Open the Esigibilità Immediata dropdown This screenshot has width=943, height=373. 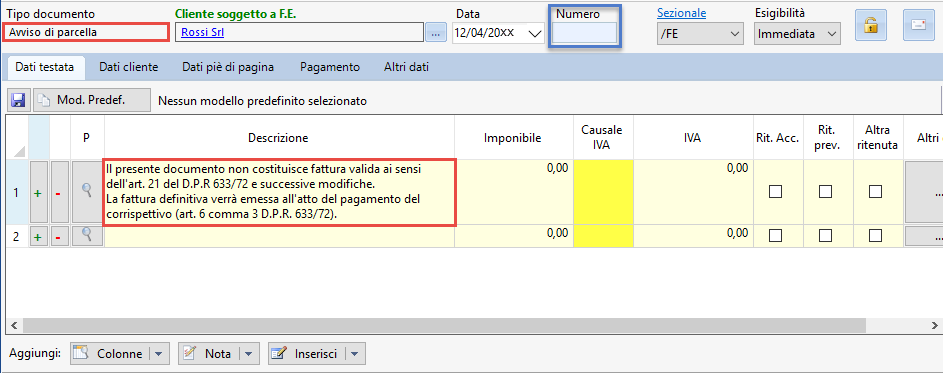(x=797, y=34)
